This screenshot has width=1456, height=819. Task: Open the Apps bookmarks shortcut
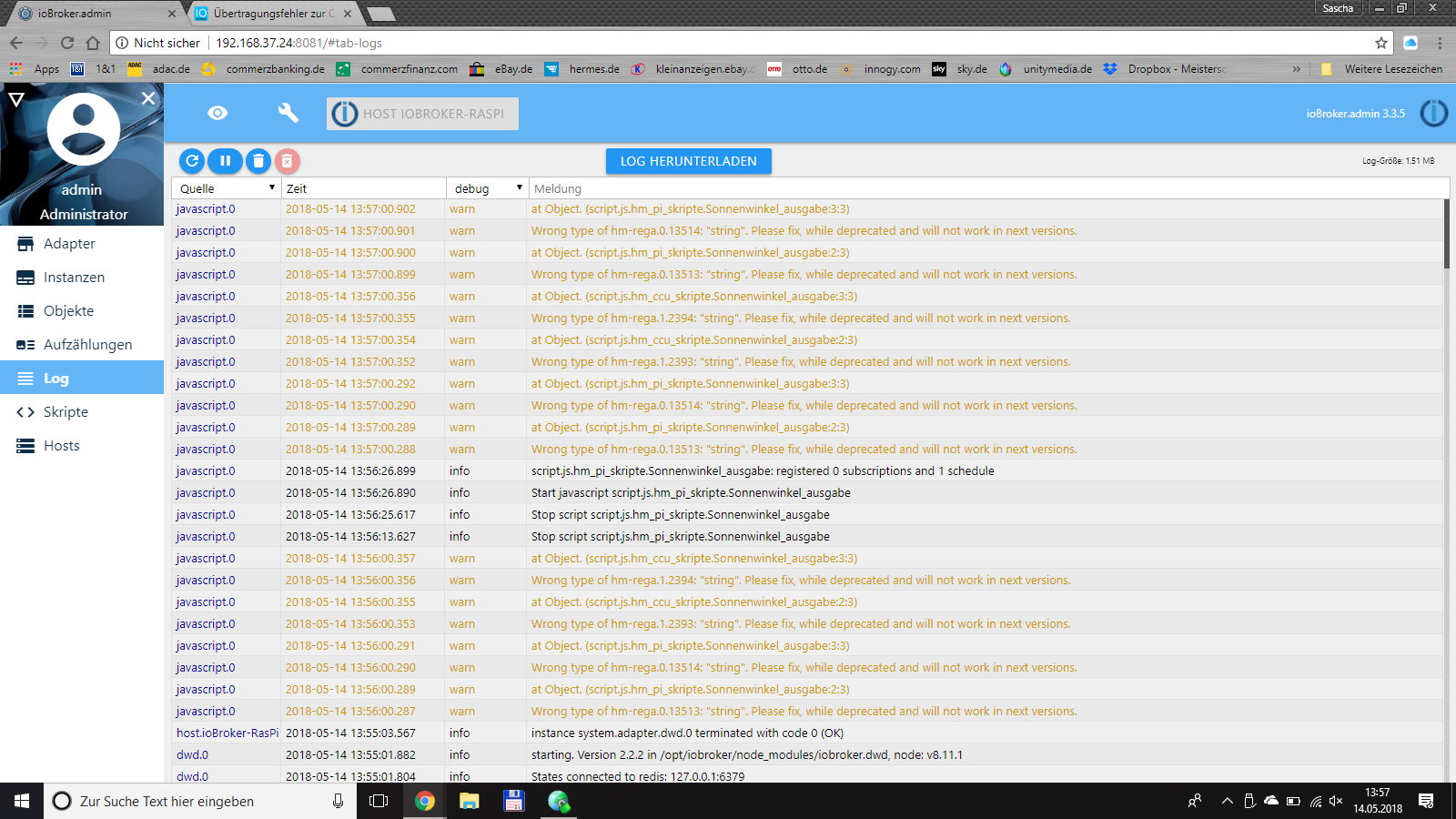[35, 69]
